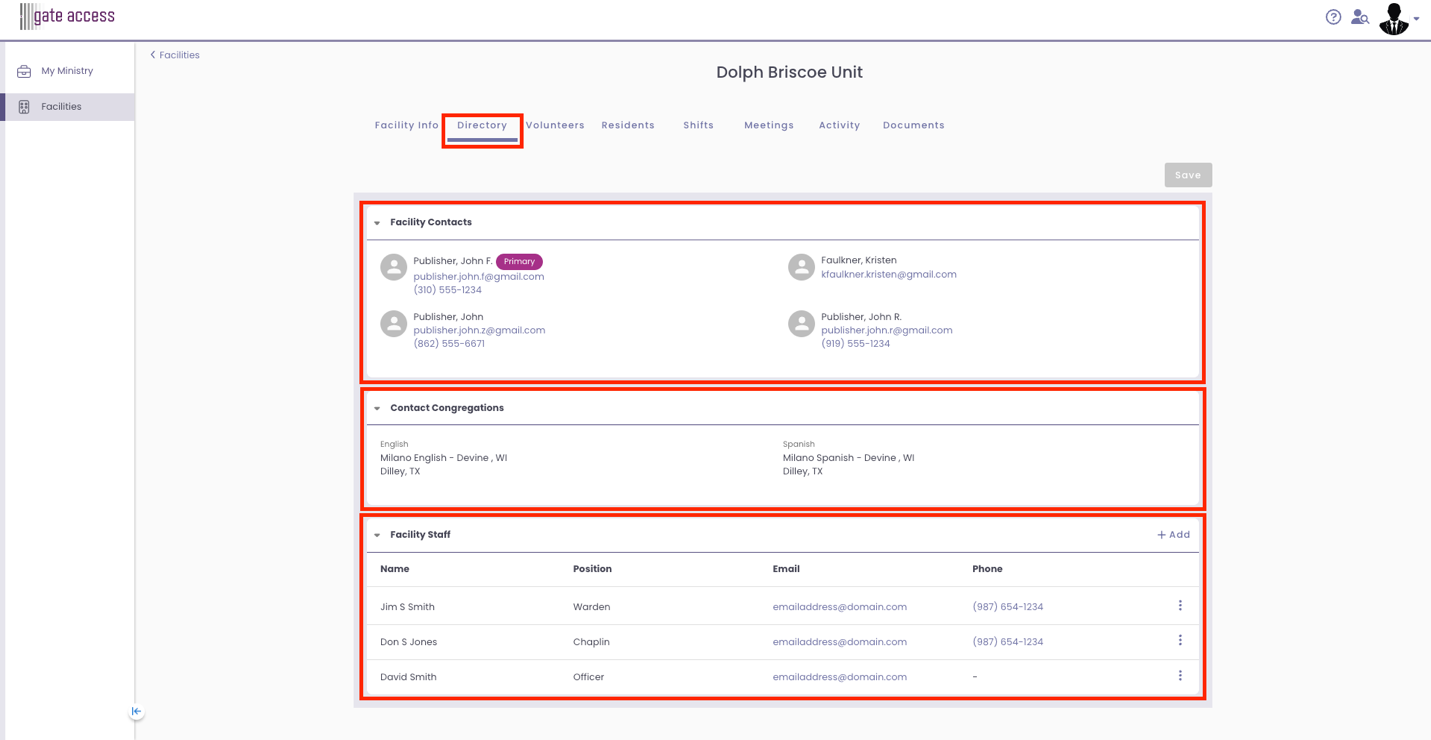Click the Email column header
1431x740 pixels.
pos(786,569)
